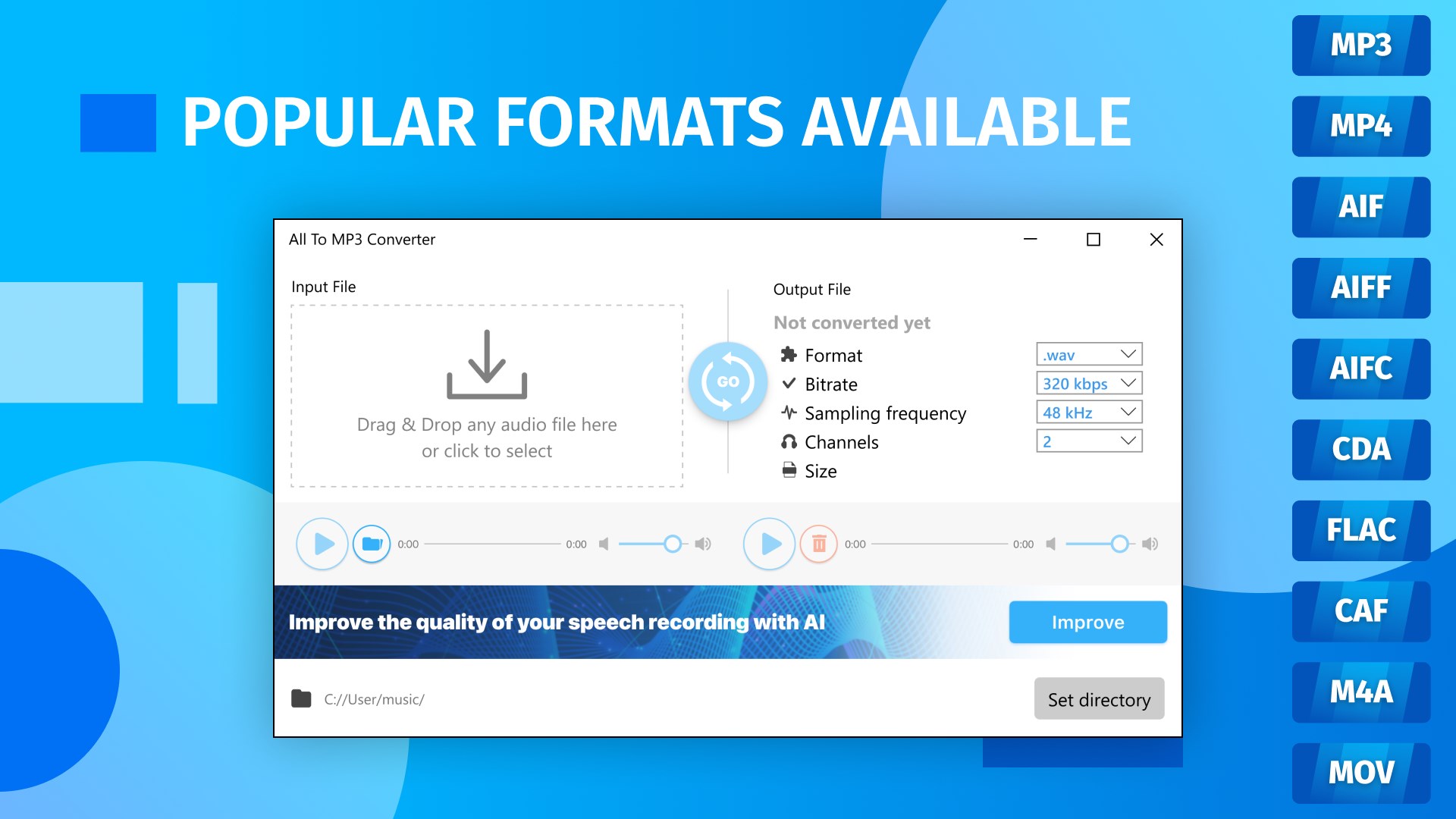Screen dimensions: 1456x819
Task: Click the download arrow drop icon
Action: point(486,365)
